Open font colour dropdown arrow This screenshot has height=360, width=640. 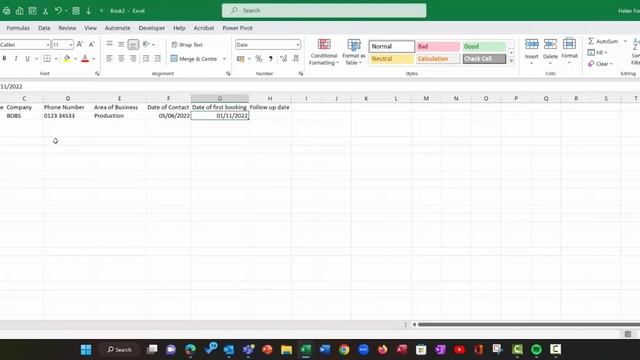coord(93,59)
